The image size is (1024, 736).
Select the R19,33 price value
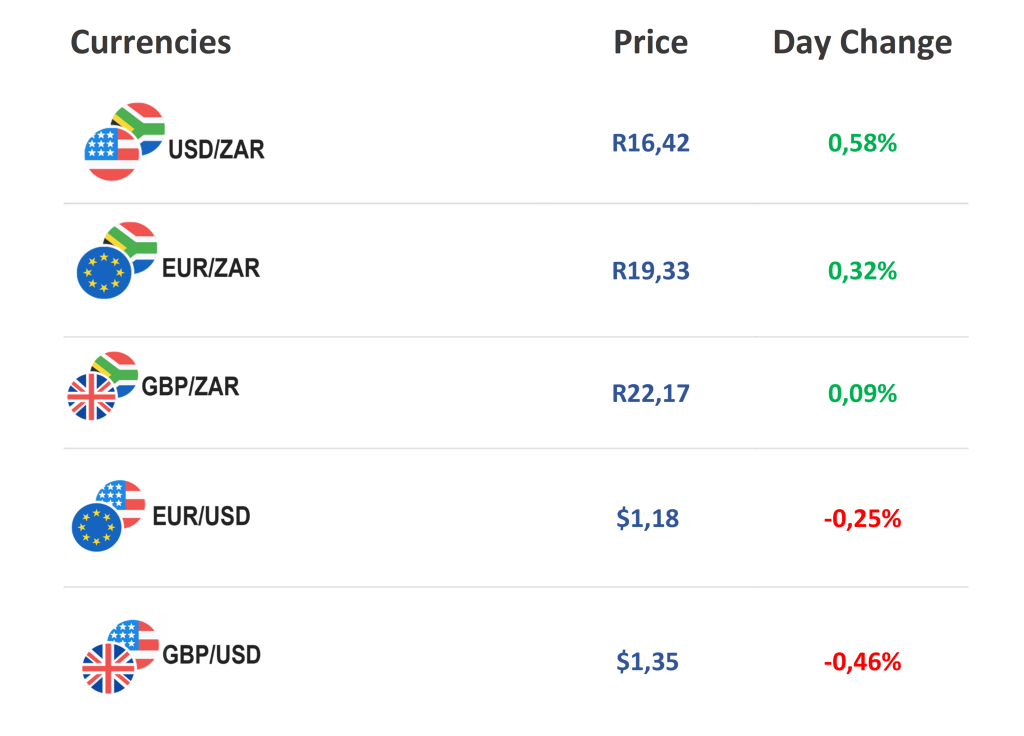tap(651, 271)
